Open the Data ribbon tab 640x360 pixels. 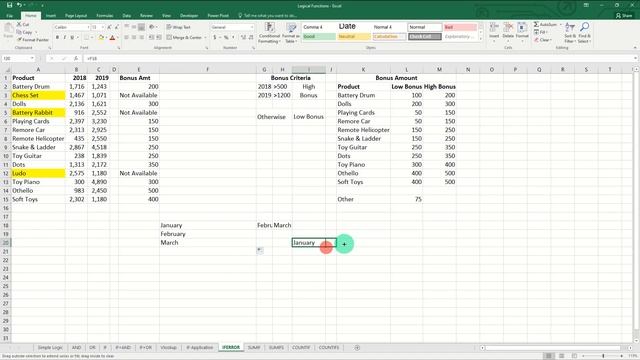coord(127,16)
